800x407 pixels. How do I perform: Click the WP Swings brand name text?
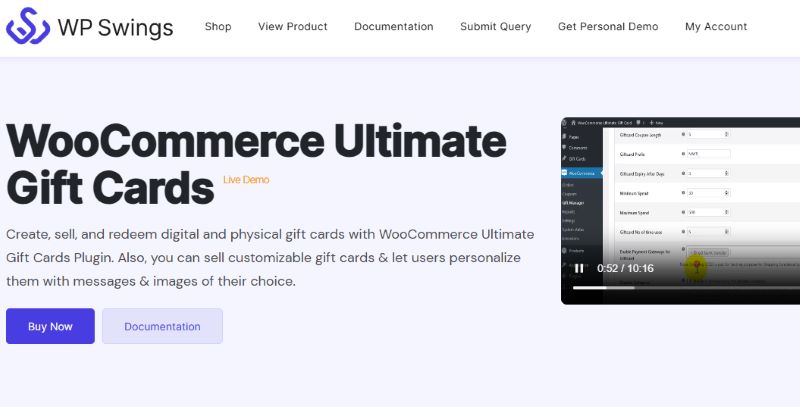click(x=115, y=27)
